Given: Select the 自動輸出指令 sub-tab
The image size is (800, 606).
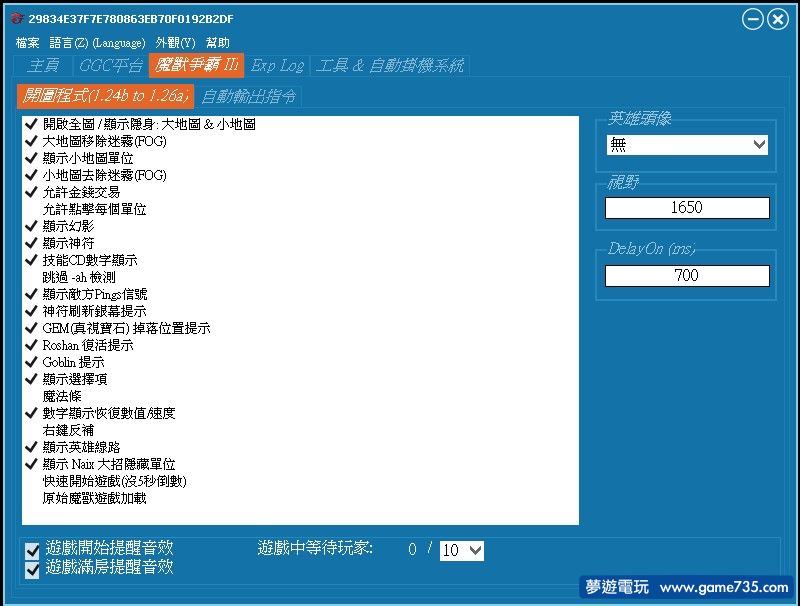Looking at the screenshot, I should [x=248, y=97].
